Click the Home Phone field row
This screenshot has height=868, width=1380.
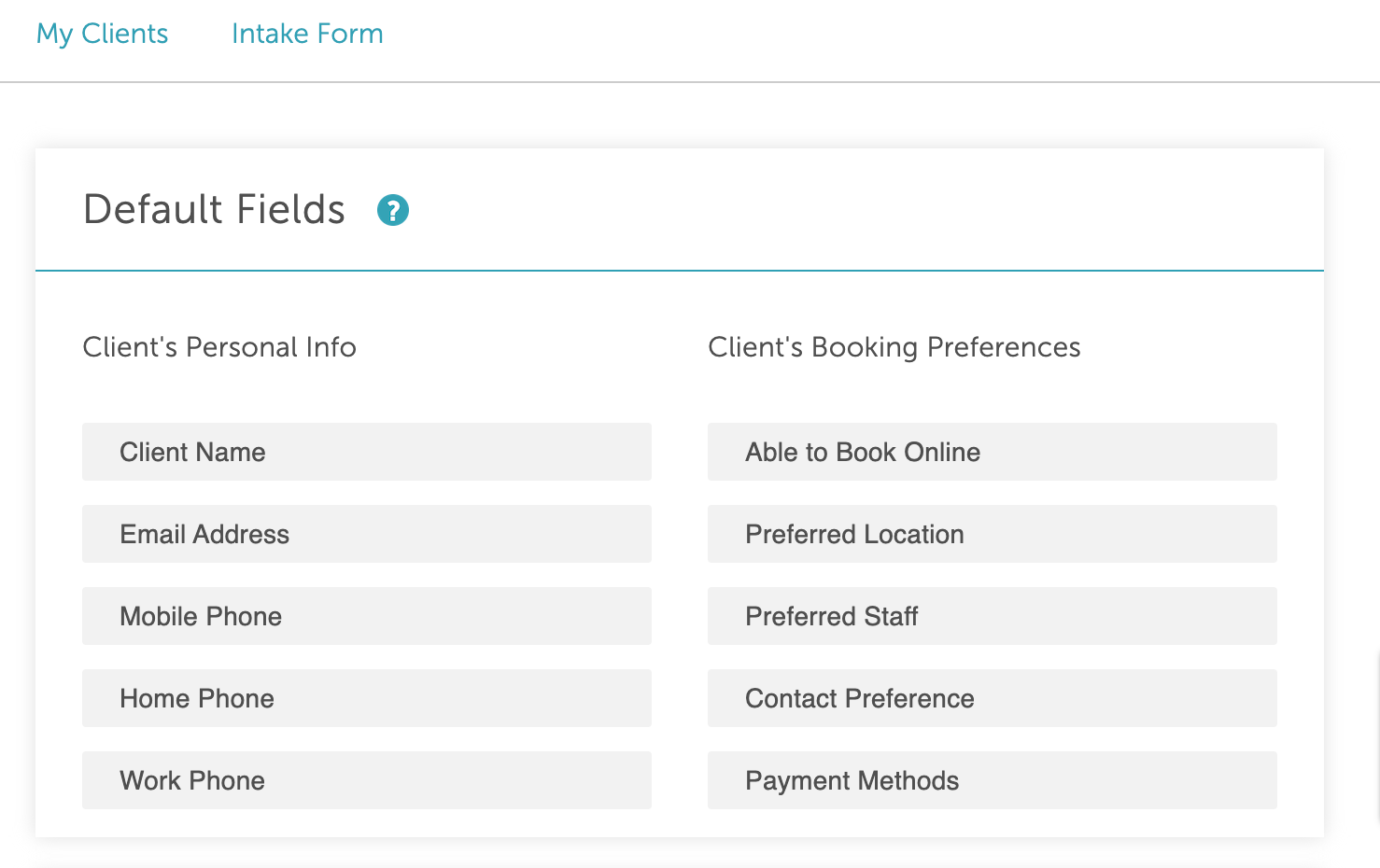point(367,698)
